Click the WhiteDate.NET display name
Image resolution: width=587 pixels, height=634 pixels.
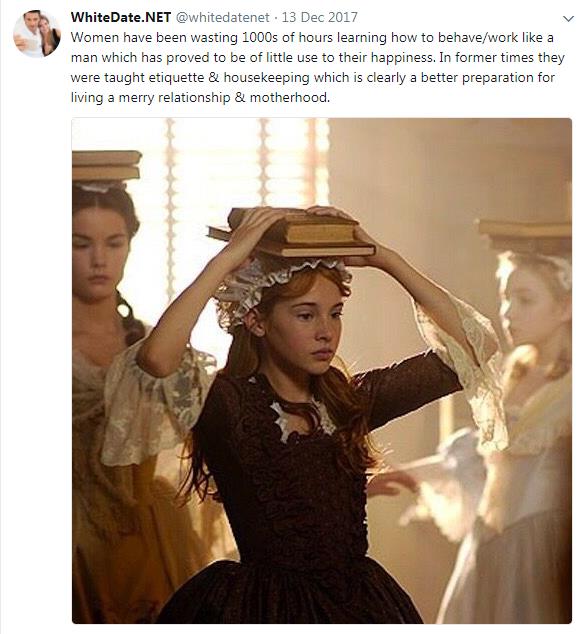coord(121,17)
